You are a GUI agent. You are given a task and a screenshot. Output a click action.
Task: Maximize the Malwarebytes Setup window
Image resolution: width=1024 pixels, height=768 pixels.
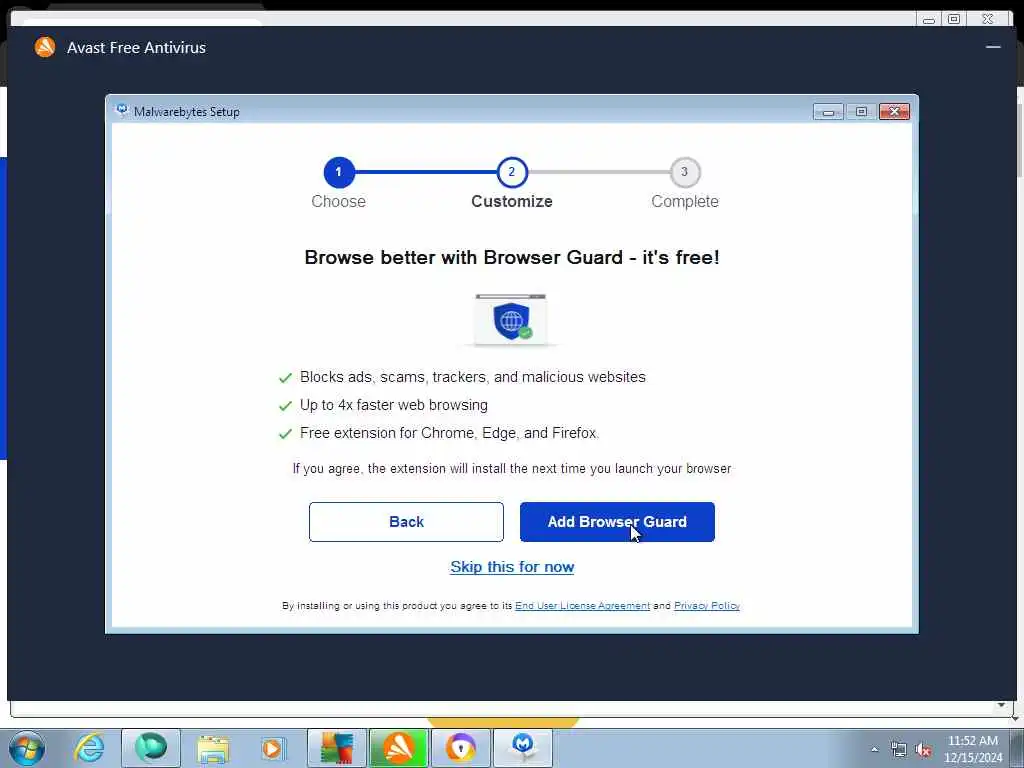861,112
